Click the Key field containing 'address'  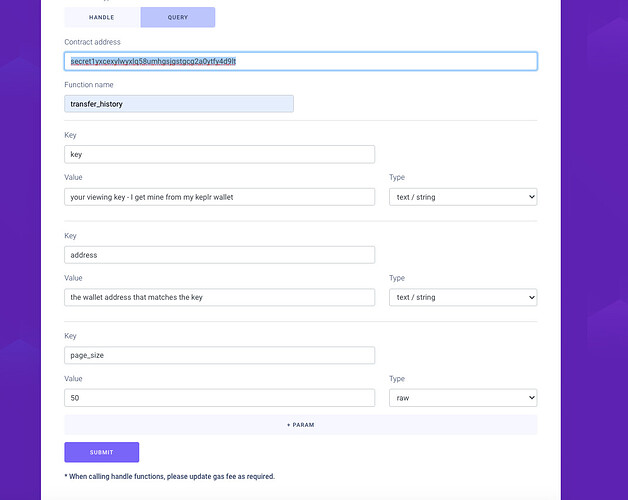[219, 255]
